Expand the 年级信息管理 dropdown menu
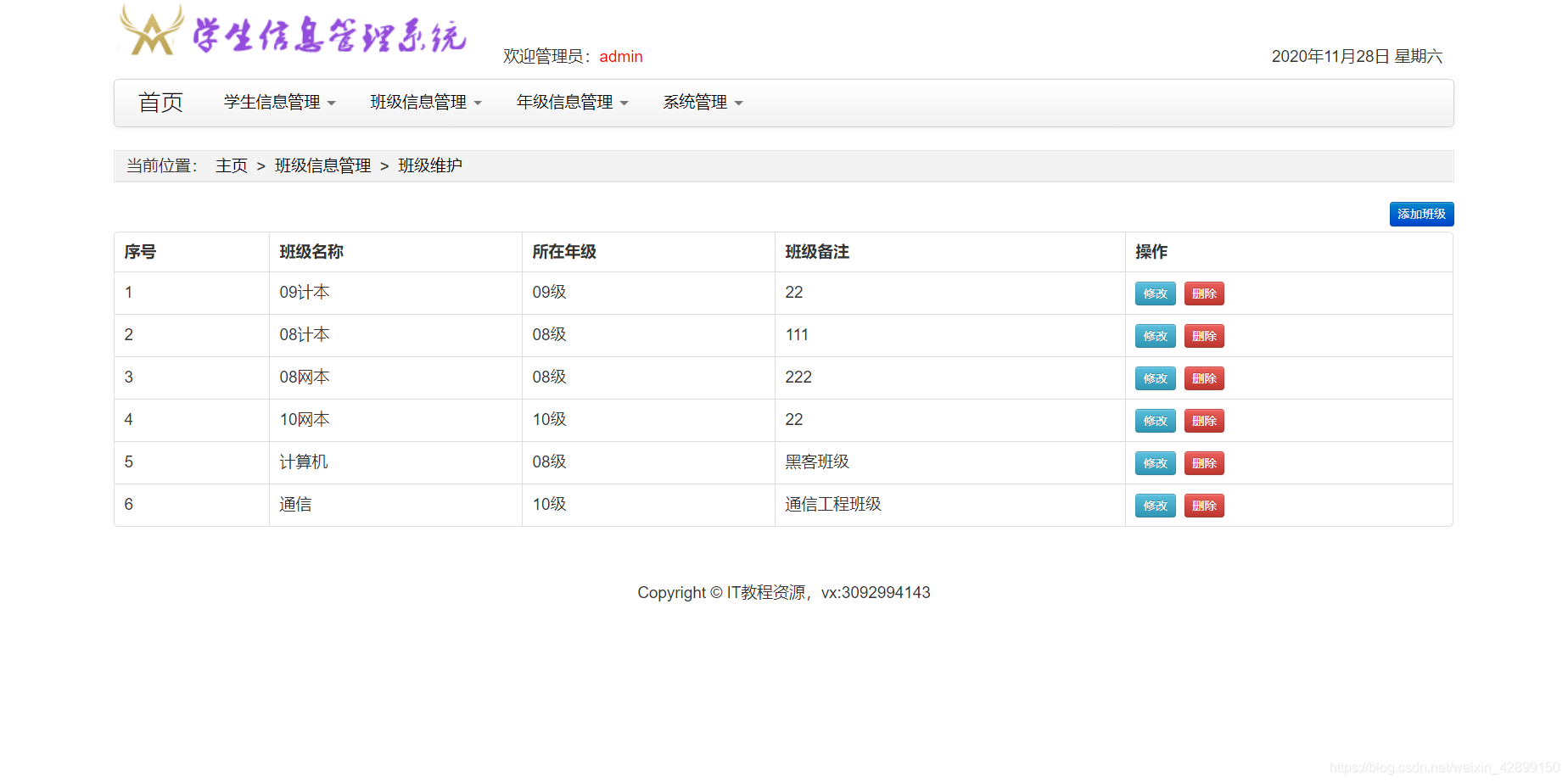 pos(573,103)
